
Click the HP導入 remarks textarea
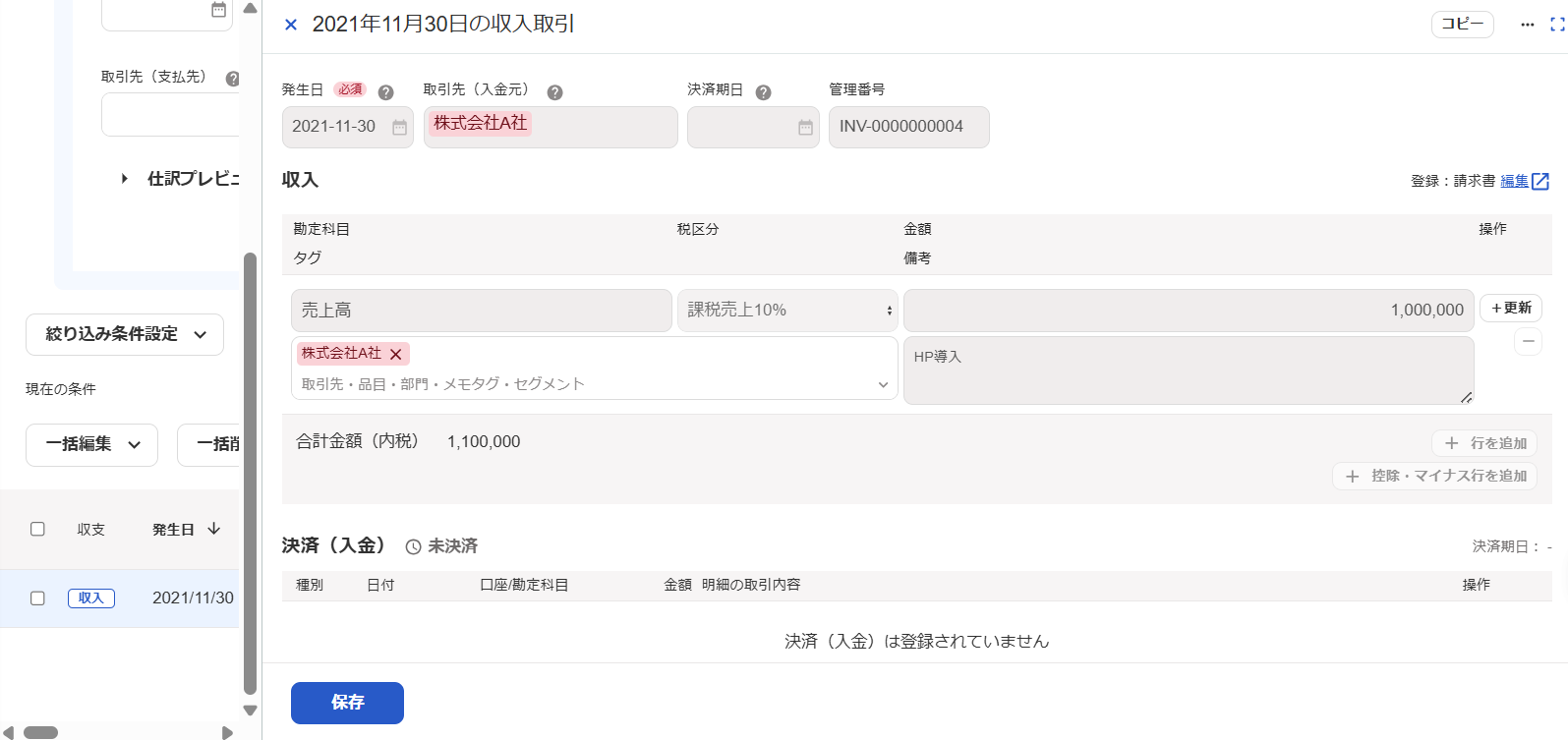tap(1189, 370)
